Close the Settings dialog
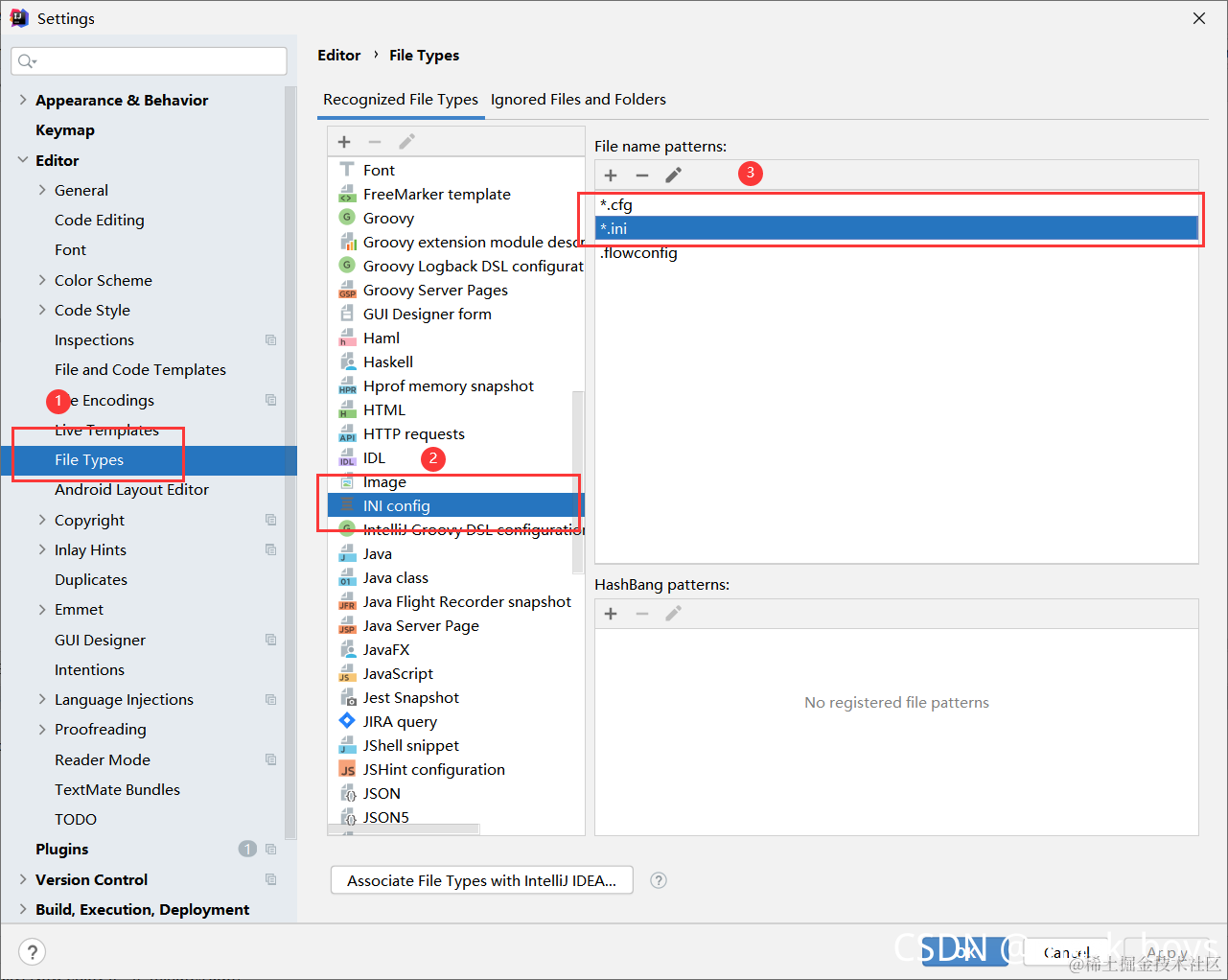Viewport: 1228px width, 980px height. click(1198, 18)
